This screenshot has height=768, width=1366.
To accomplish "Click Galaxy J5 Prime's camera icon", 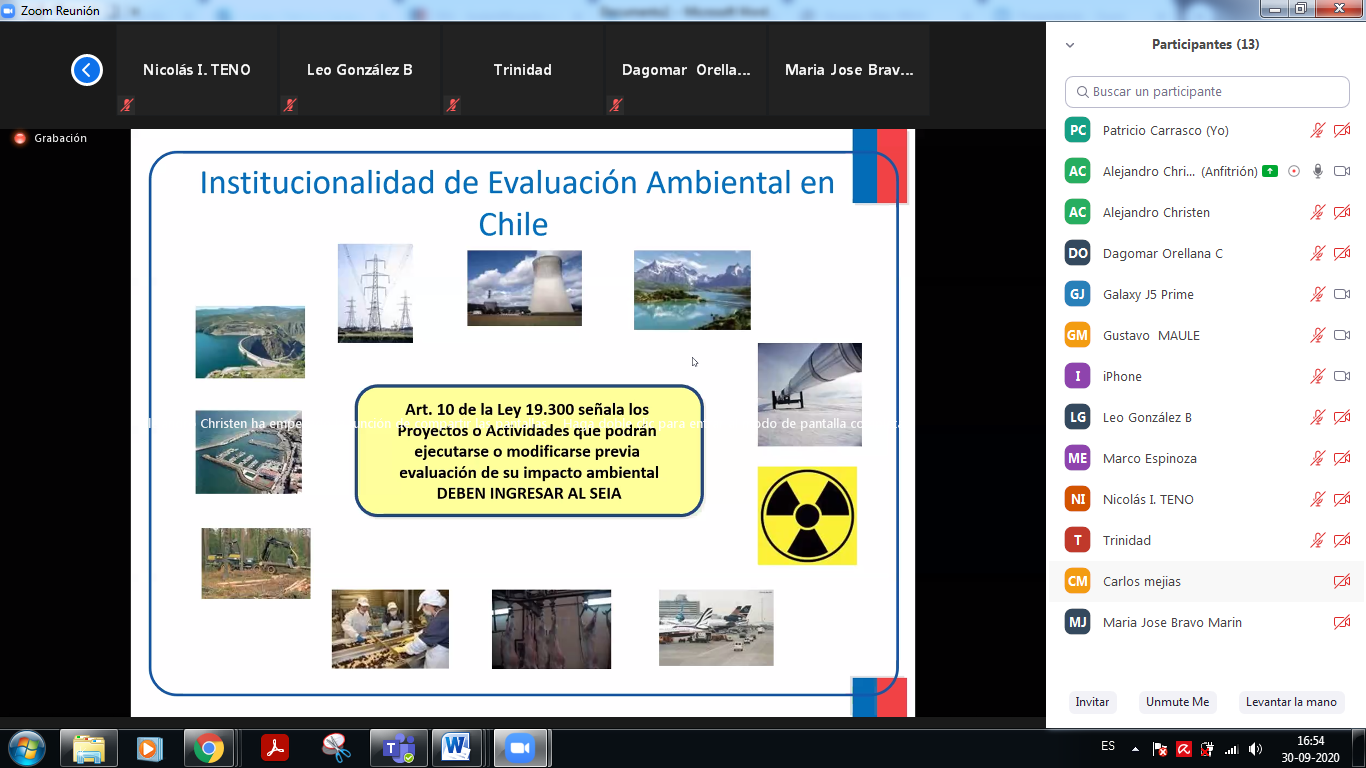I will (x=1342, y=294).
